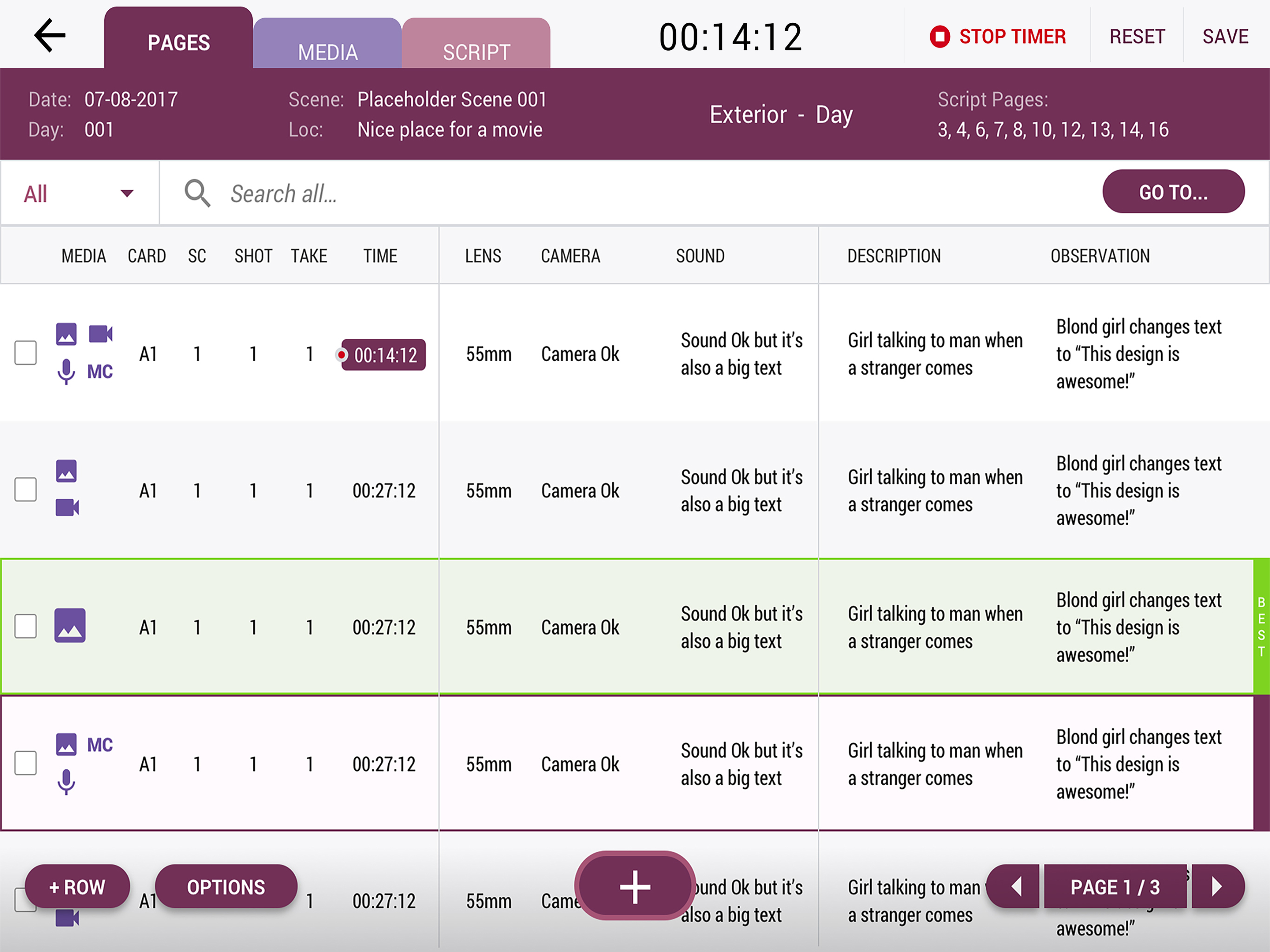Image resolution: width=1270 pixels, height=952 pixels.
Task: Tick the first row's checkbox
Action: [25, 353]
